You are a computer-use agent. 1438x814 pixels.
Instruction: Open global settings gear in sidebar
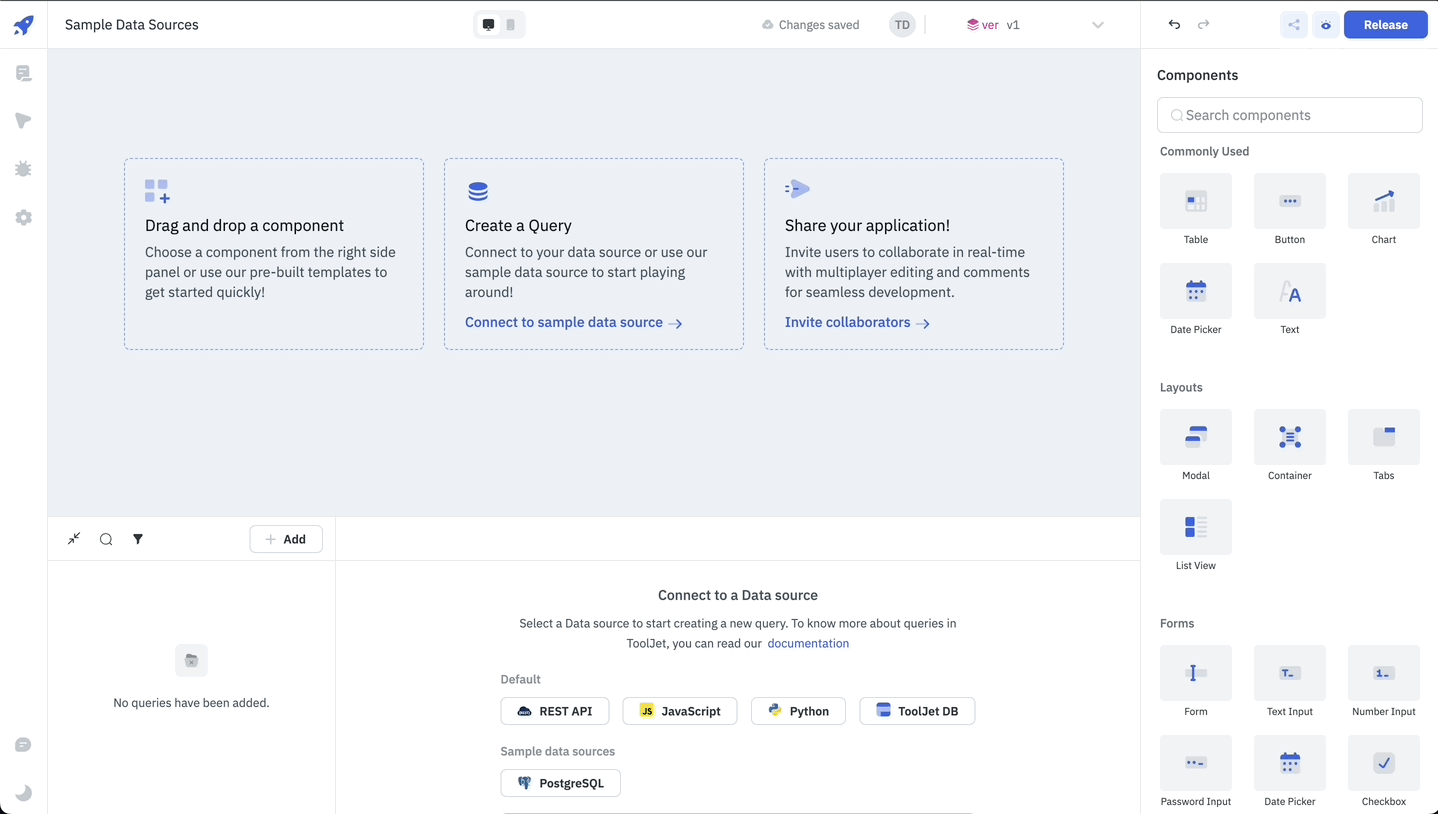(x=23, y=217)
